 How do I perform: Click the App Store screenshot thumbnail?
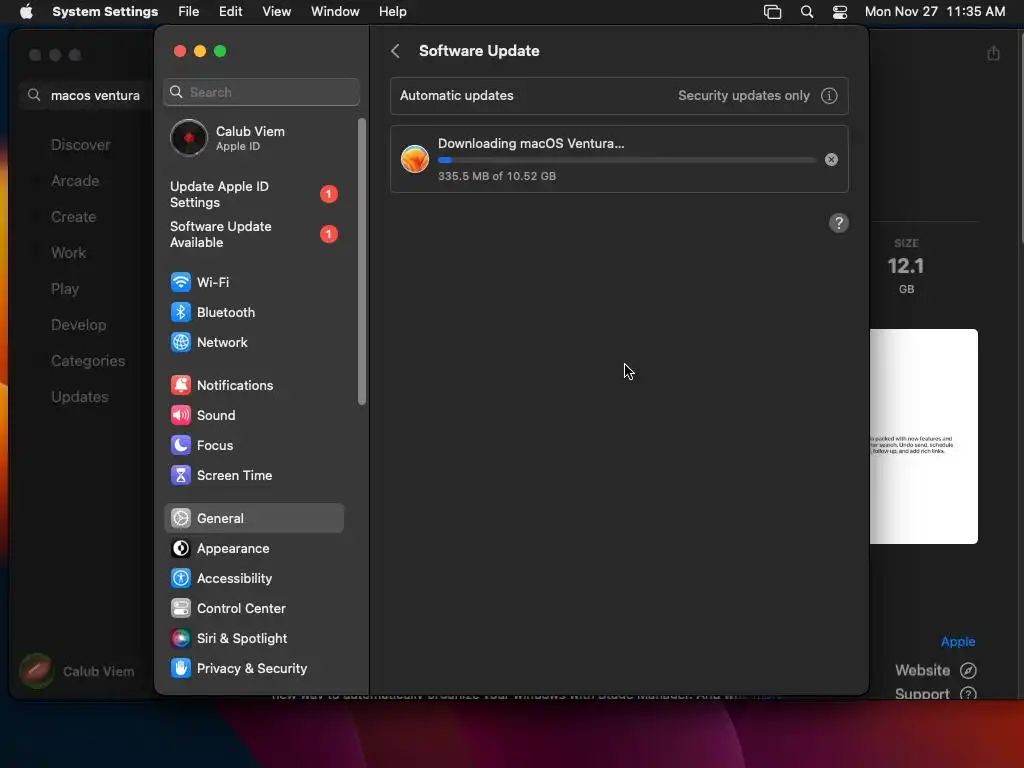923,436
